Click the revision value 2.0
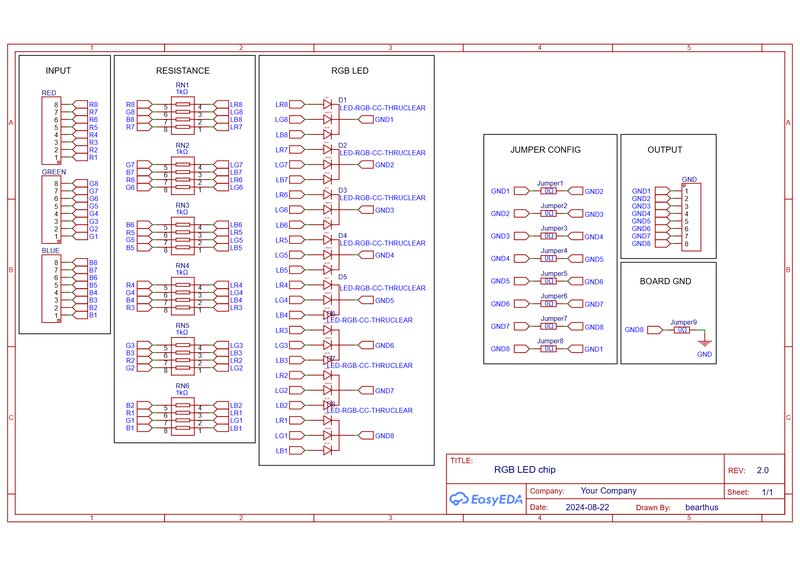The height and width of the screenshot is (566, 800). pyautogui.click(x=763, y=470)
